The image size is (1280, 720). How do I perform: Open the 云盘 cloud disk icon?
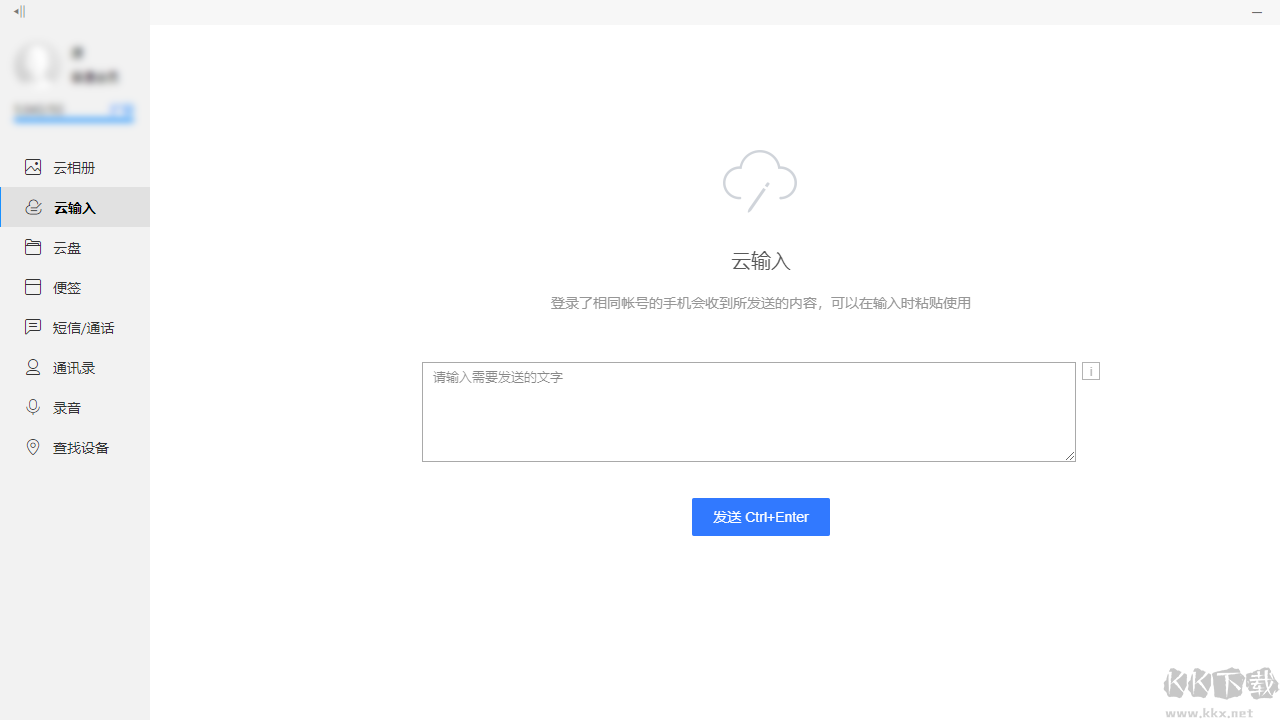click(x=33, y=247)
